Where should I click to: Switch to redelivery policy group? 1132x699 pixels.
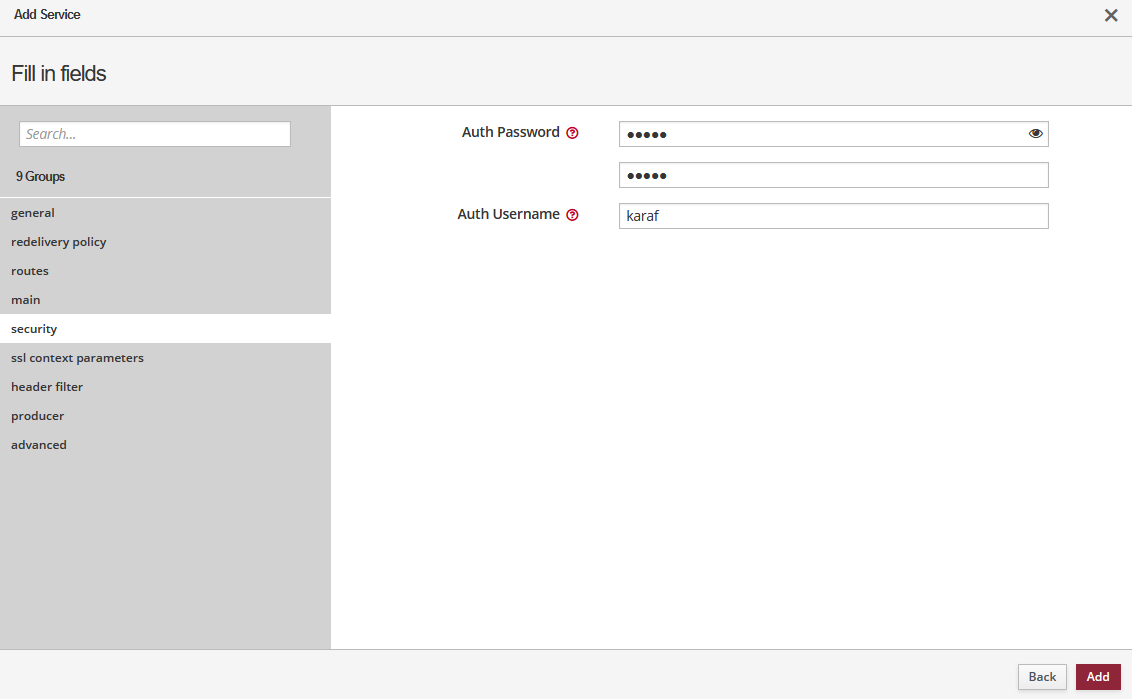pos(58,242)
